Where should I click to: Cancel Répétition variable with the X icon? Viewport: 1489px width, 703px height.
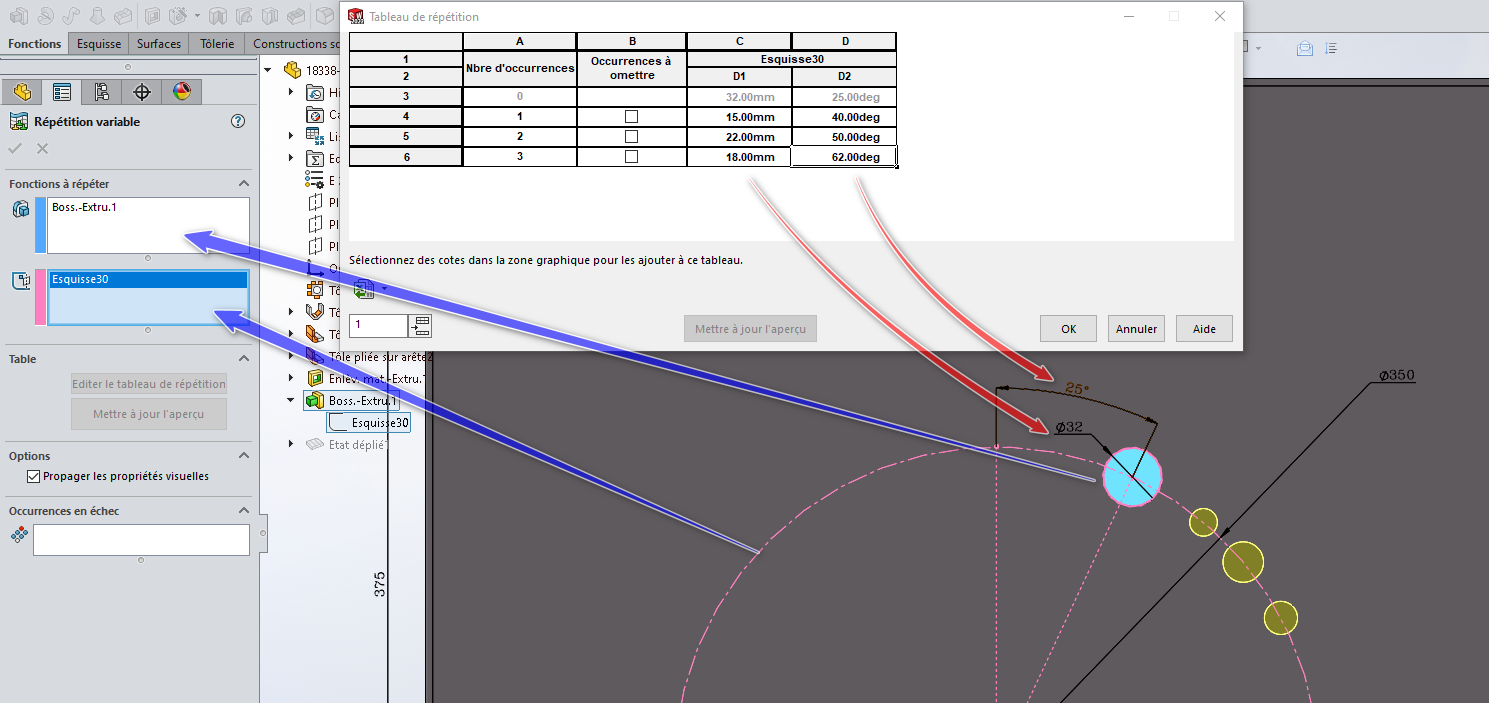pos(42,148)
